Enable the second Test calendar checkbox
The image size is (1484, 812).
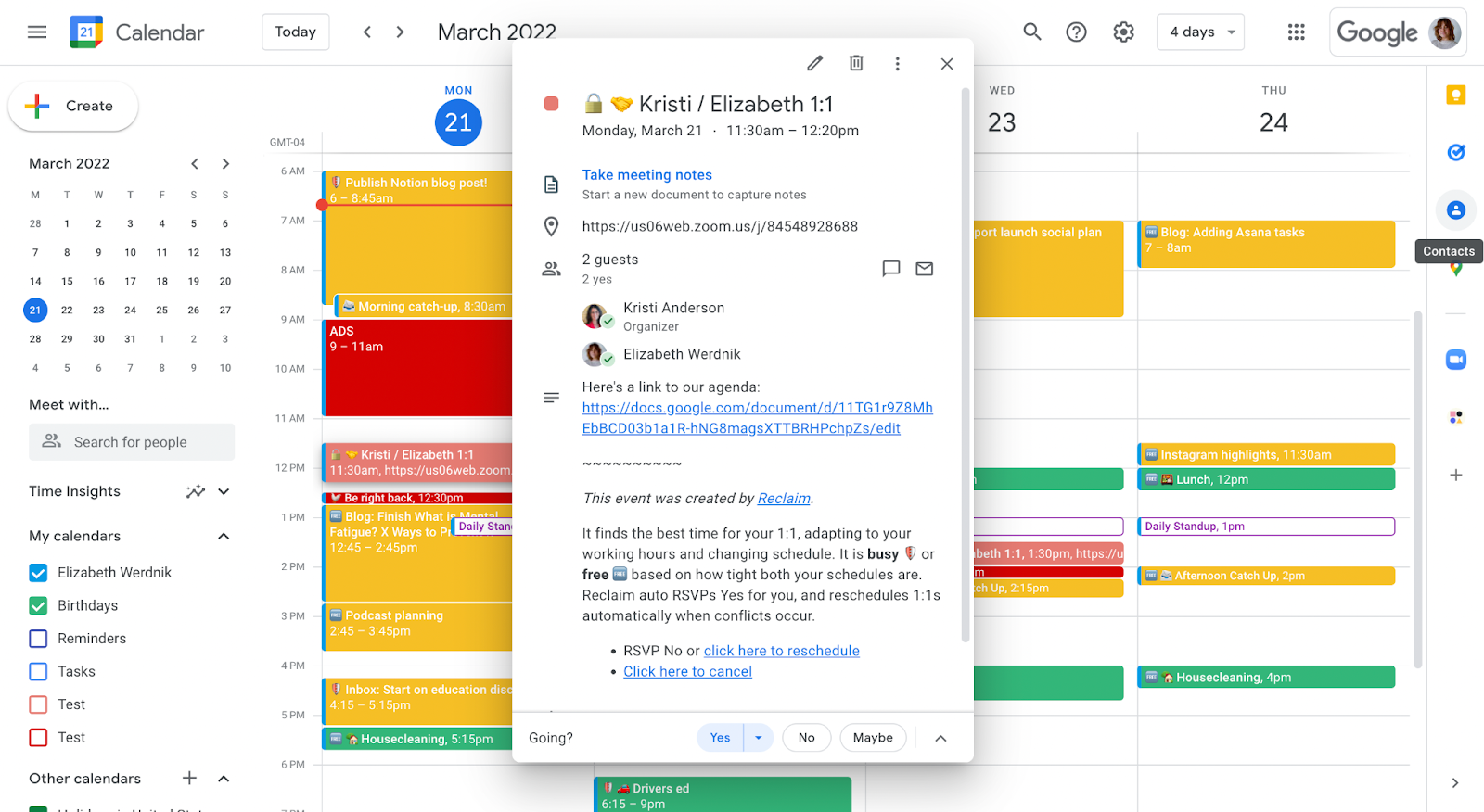(38, 738)
